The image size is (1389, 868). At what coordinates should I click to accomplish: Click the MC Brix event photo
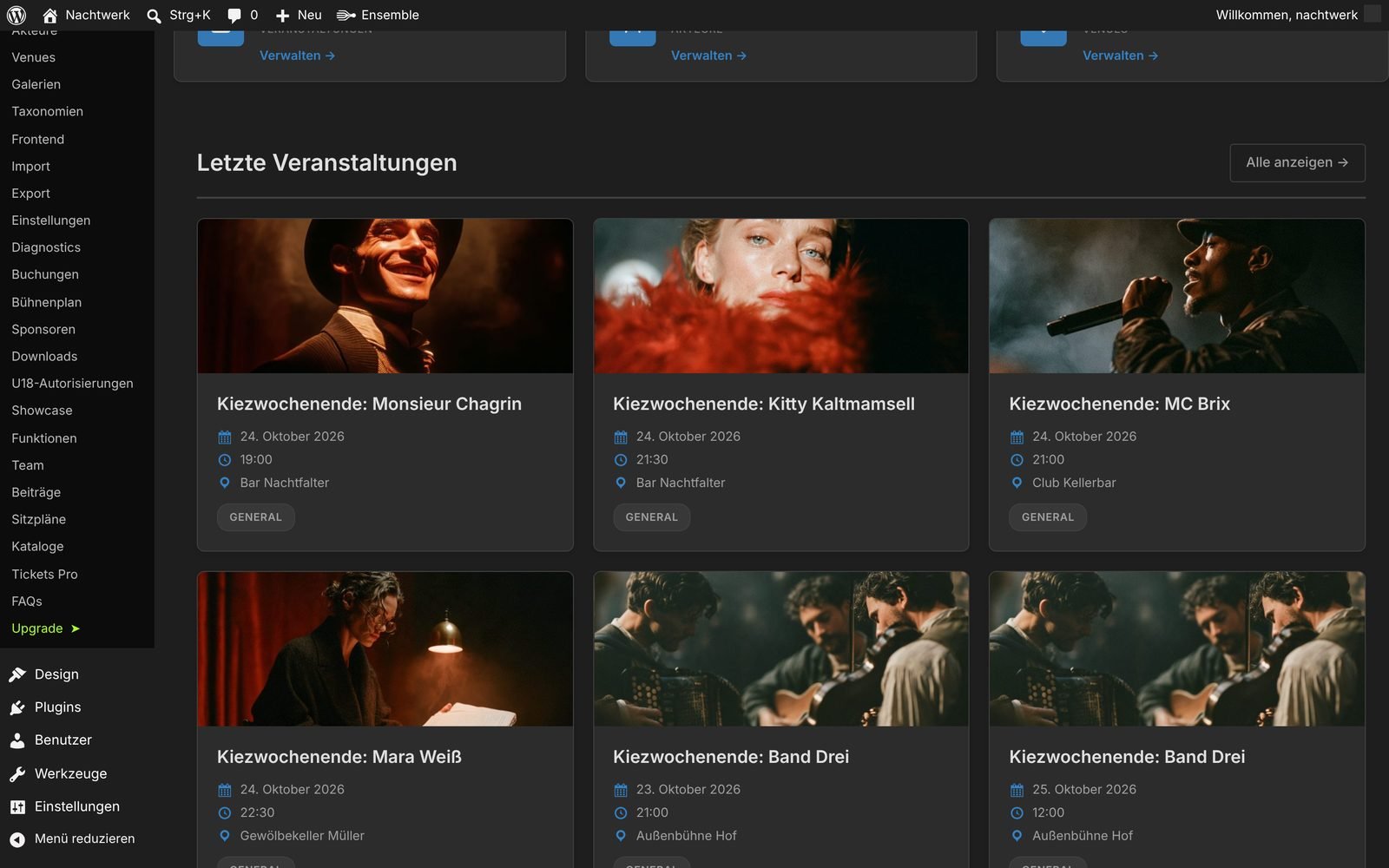1177,296
